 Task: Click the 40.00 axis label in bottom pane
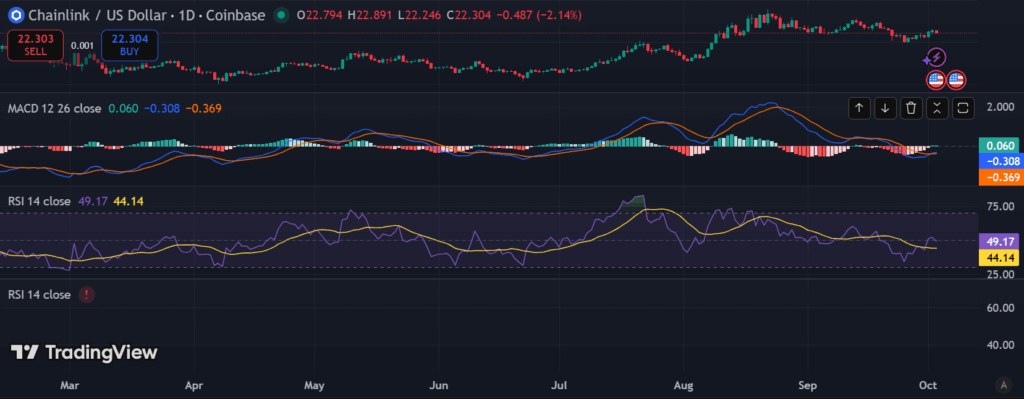[x=1000, y=345]
